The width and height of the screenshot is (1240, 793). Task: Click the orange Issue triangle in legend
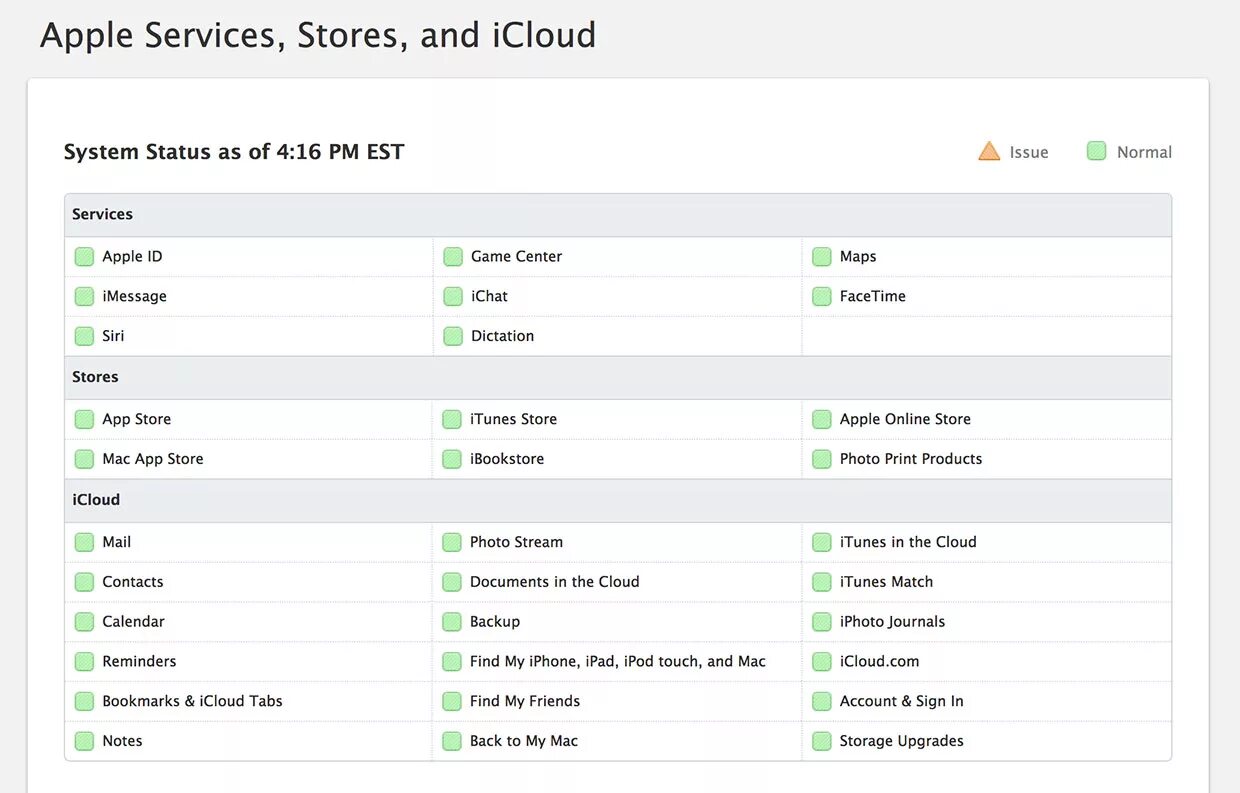[x=989, y=152]
